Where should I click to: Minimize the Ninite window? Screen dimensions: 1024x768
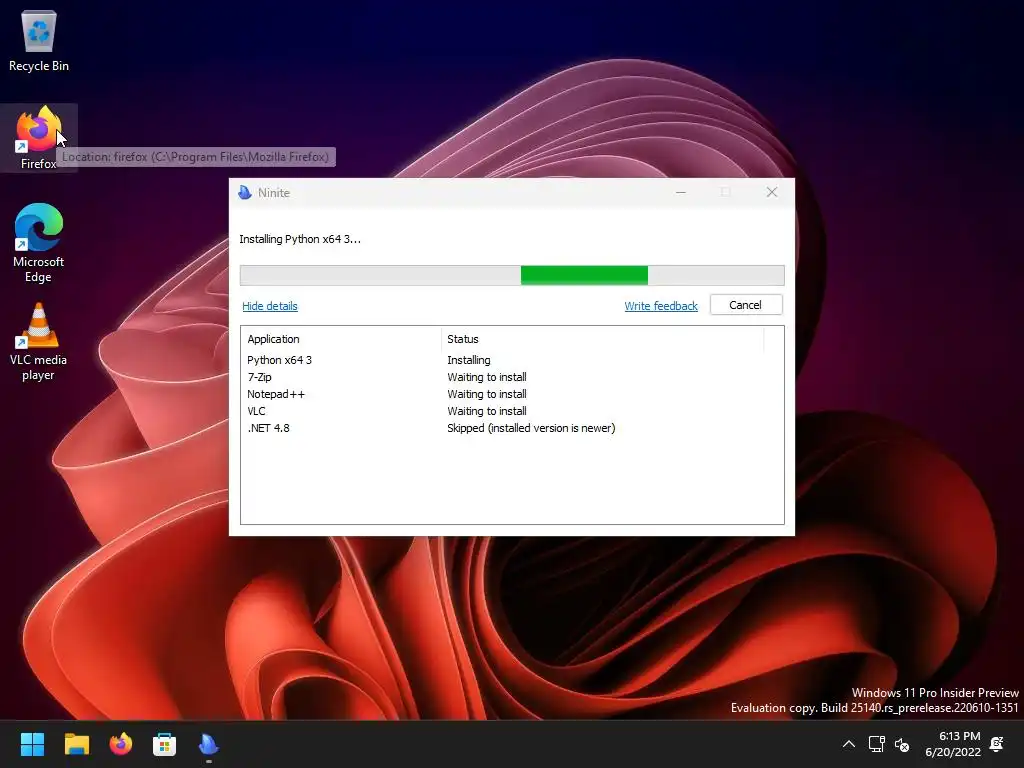pyautogui.click(x=680, y=192)
